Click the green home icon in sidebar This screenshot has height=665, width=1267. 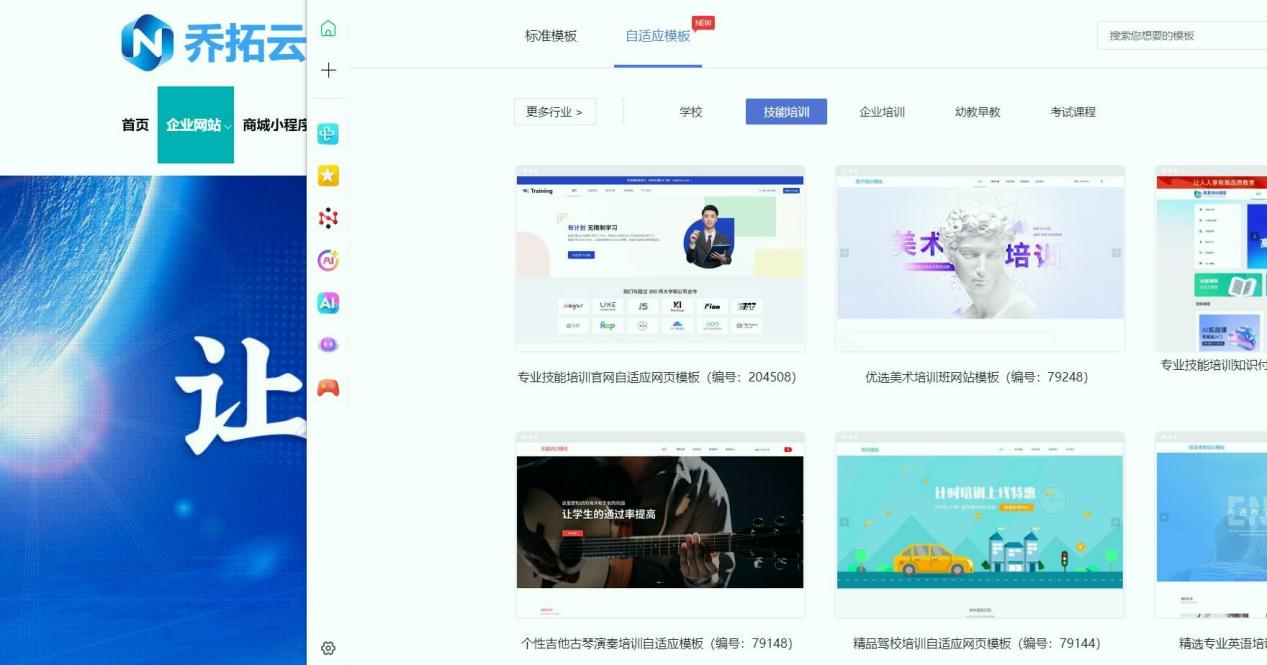pos(328,29)
